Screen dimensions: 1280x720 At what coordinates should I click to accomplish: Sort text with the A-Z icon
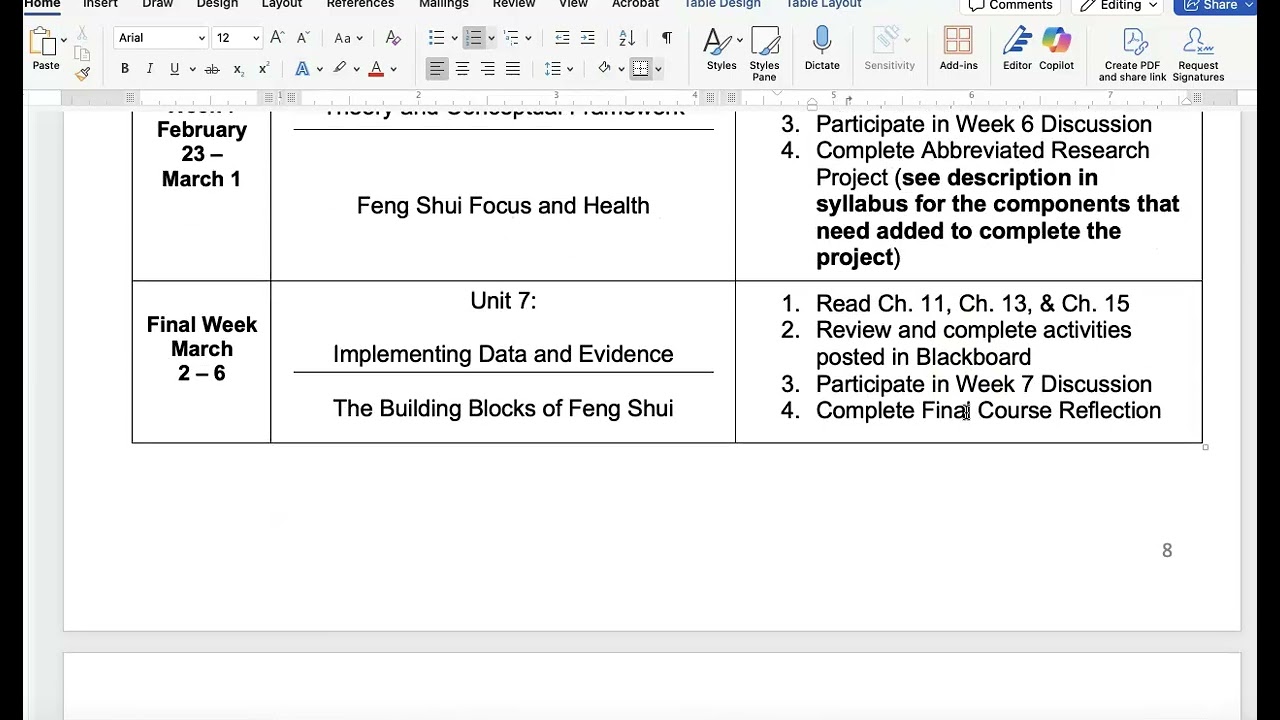click(x=627, y=38)
